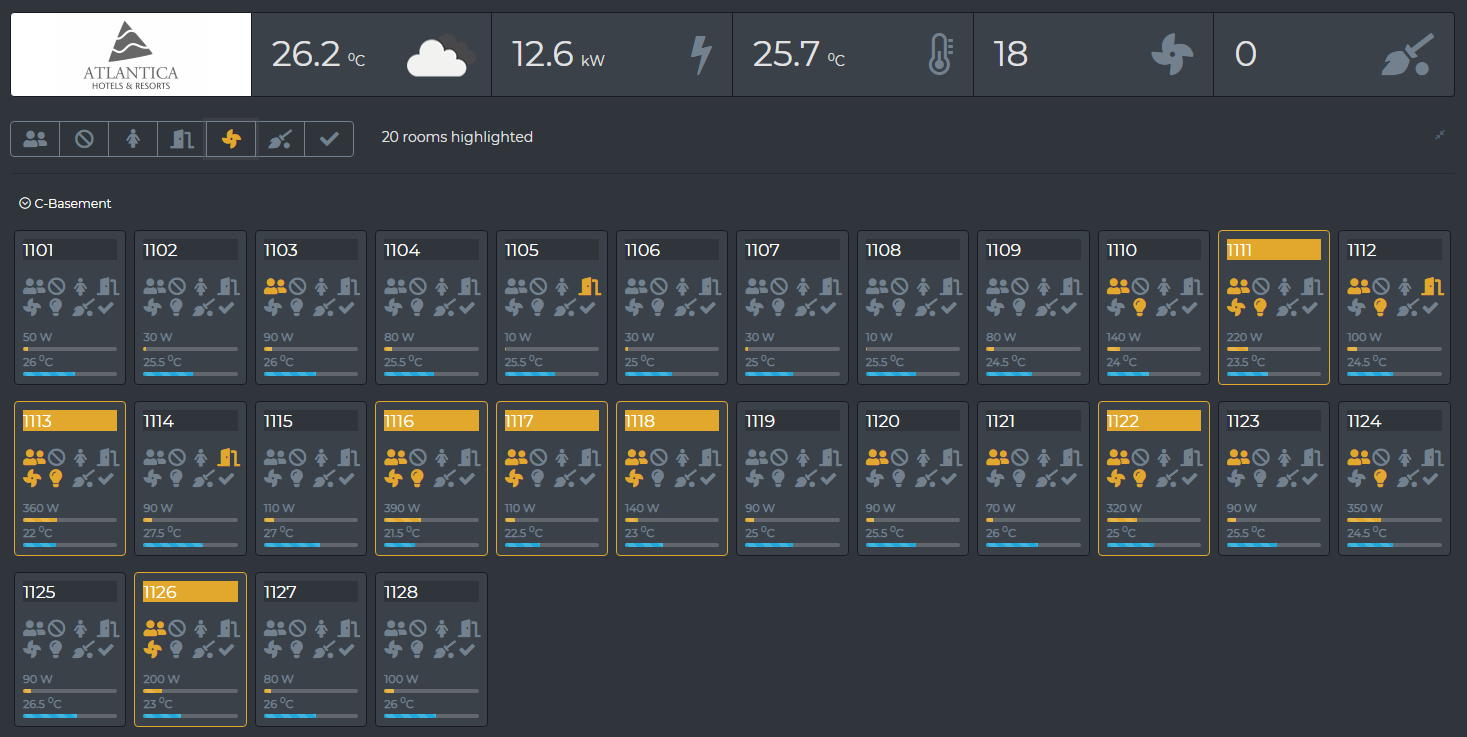Click the broom icon in the header tile
Image resolution: width=1467 pixels, height=737 pixels.
pyautogui.click(x=1407, y=55)
